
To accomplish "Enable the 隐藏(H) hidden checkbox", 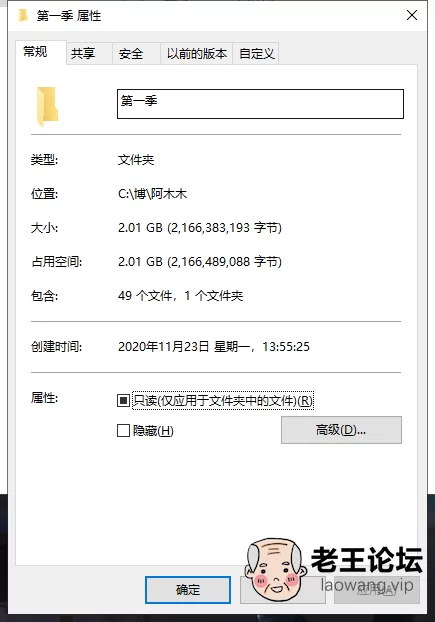I will [x=123, y=430].
